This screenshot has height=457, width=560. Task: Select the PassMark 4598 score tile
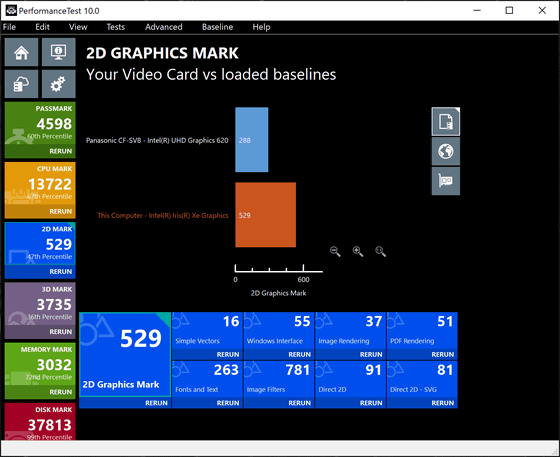coord(40,124)
